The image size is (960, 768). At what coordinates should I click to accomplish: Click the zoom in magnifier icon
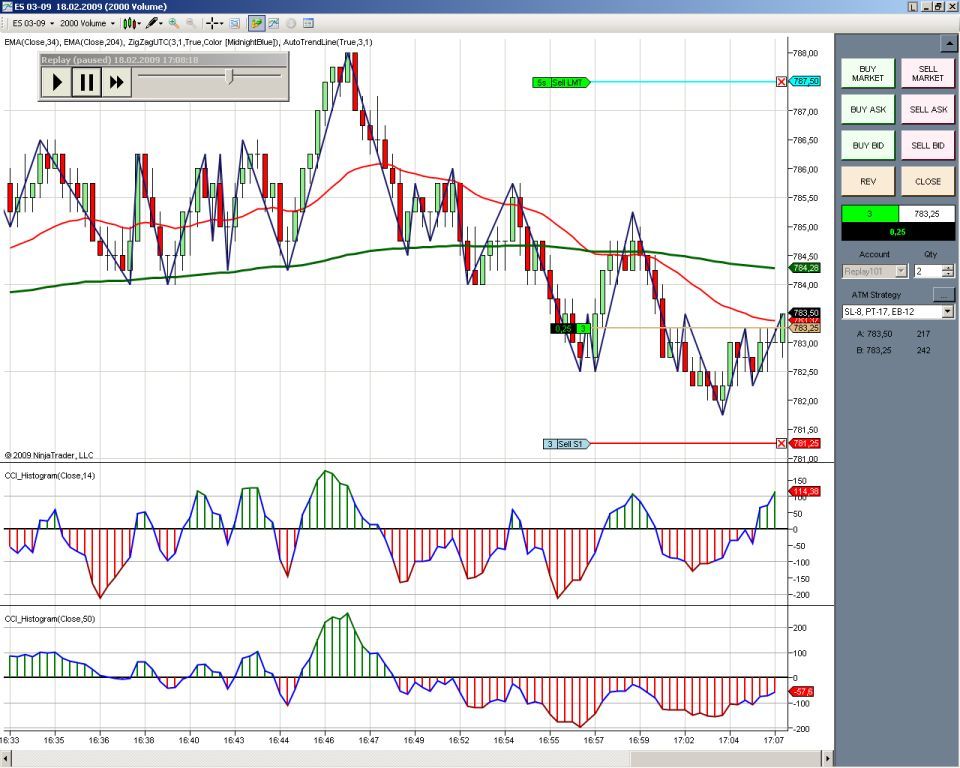point(174,22)
